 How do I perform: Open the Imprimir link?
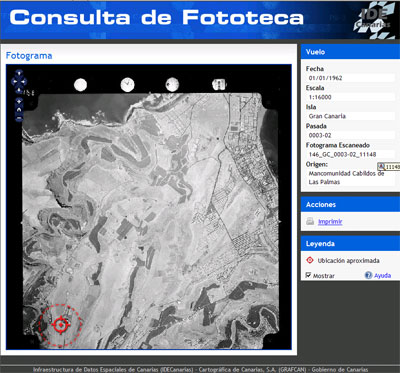point(330,221)
